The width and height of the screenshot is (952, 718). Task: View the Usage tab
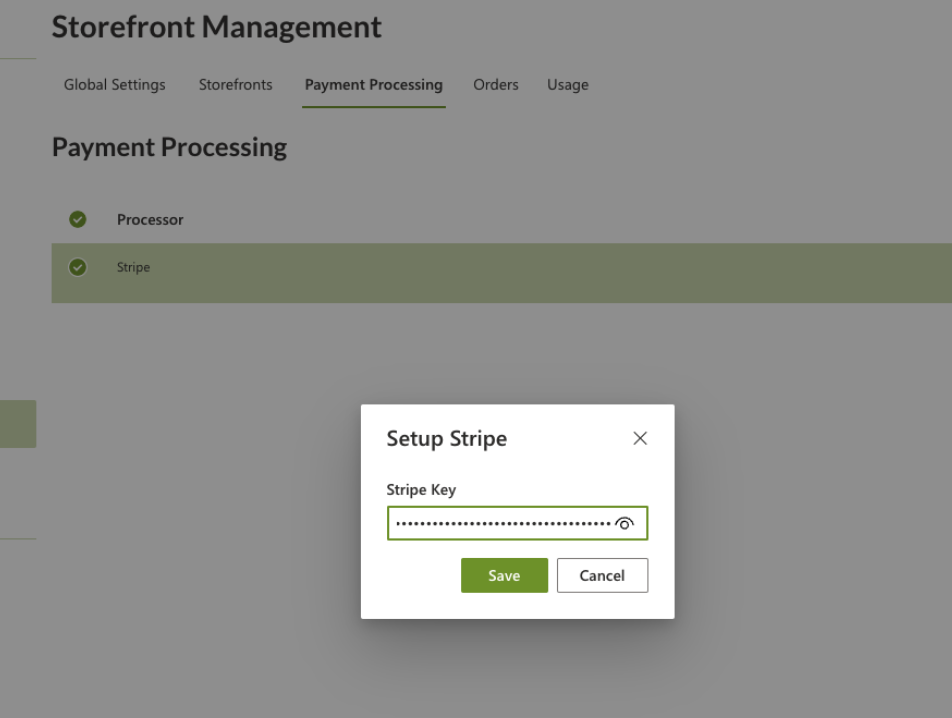pos(568,85)
